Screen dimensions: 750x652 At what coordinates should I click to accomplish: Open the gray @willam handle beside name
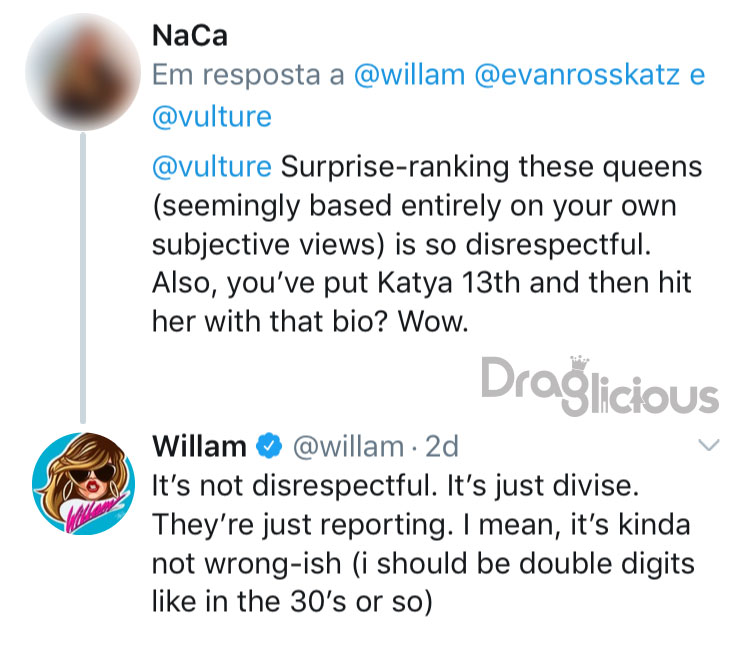point(349,446)
